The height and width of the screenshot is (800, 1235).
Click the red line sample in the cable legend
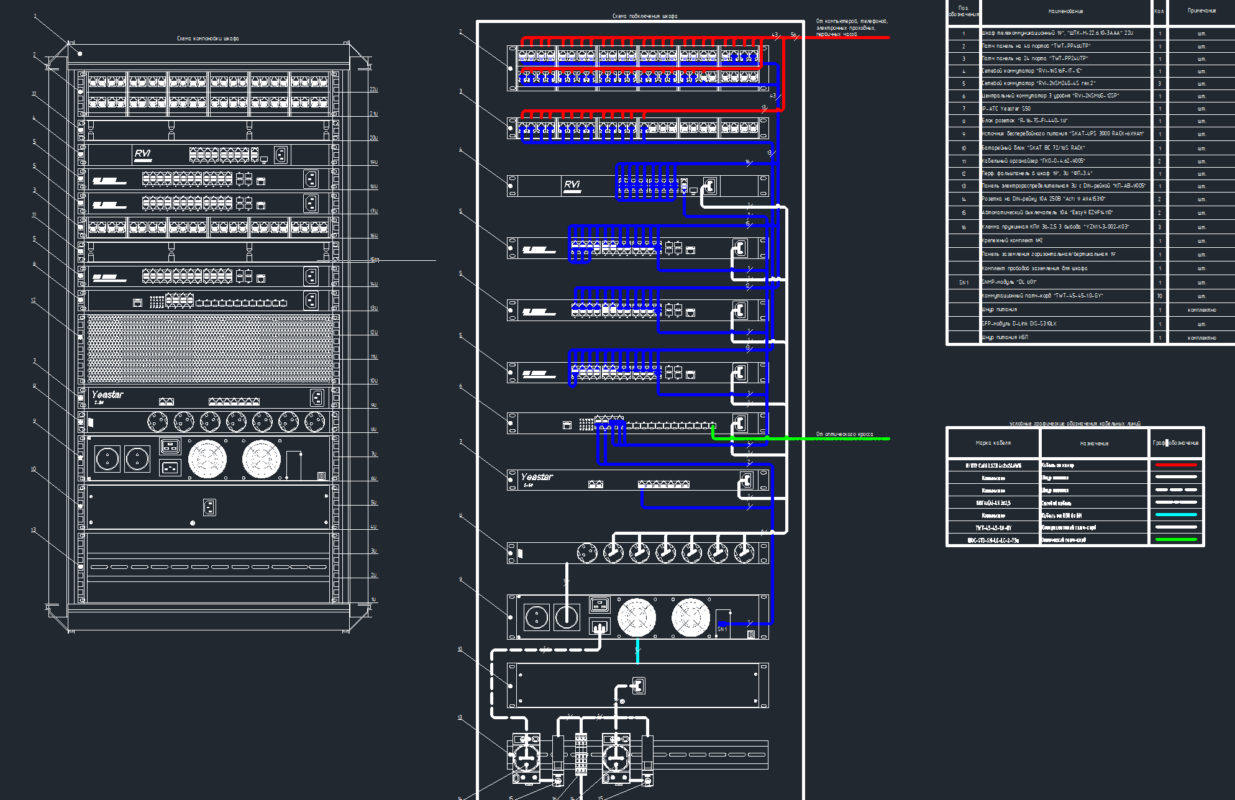click(x=1176, y=465)
